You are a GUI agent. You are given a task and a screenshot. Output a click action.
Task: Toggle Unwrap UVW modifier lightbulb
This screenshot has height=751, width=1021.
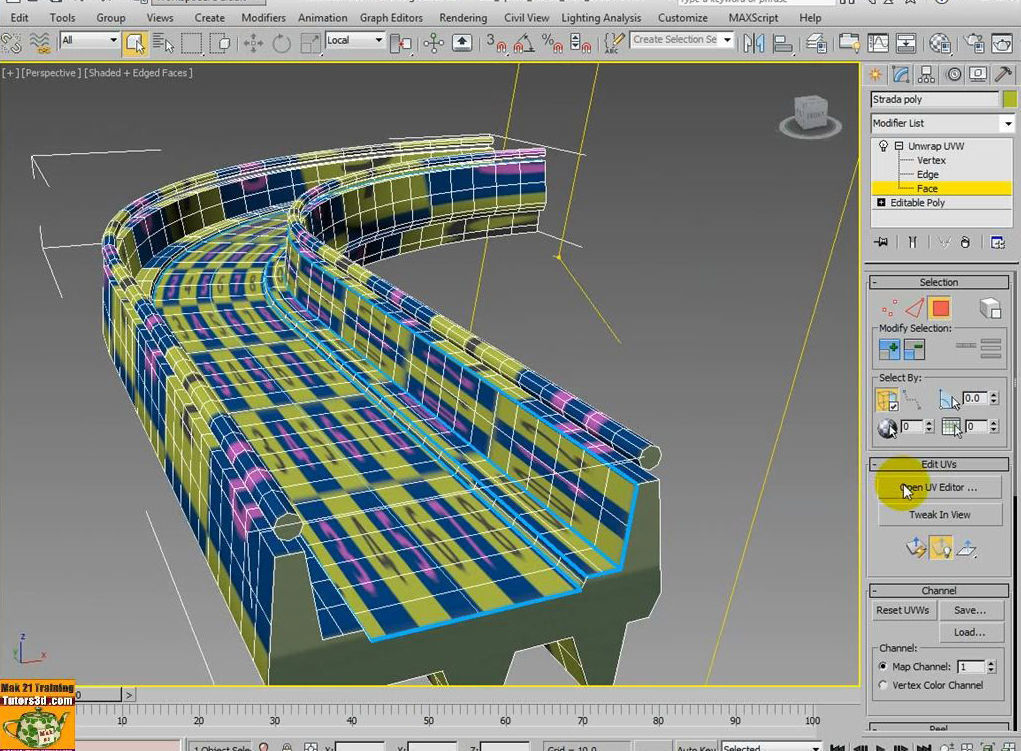[x=883, y=146]
